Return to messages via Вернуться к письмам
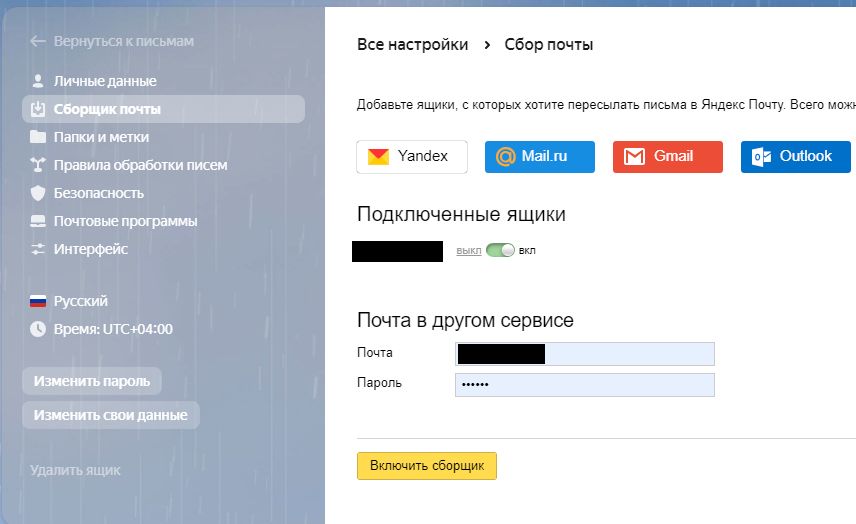The image size is (856, 524). click(x=123, y=41)
